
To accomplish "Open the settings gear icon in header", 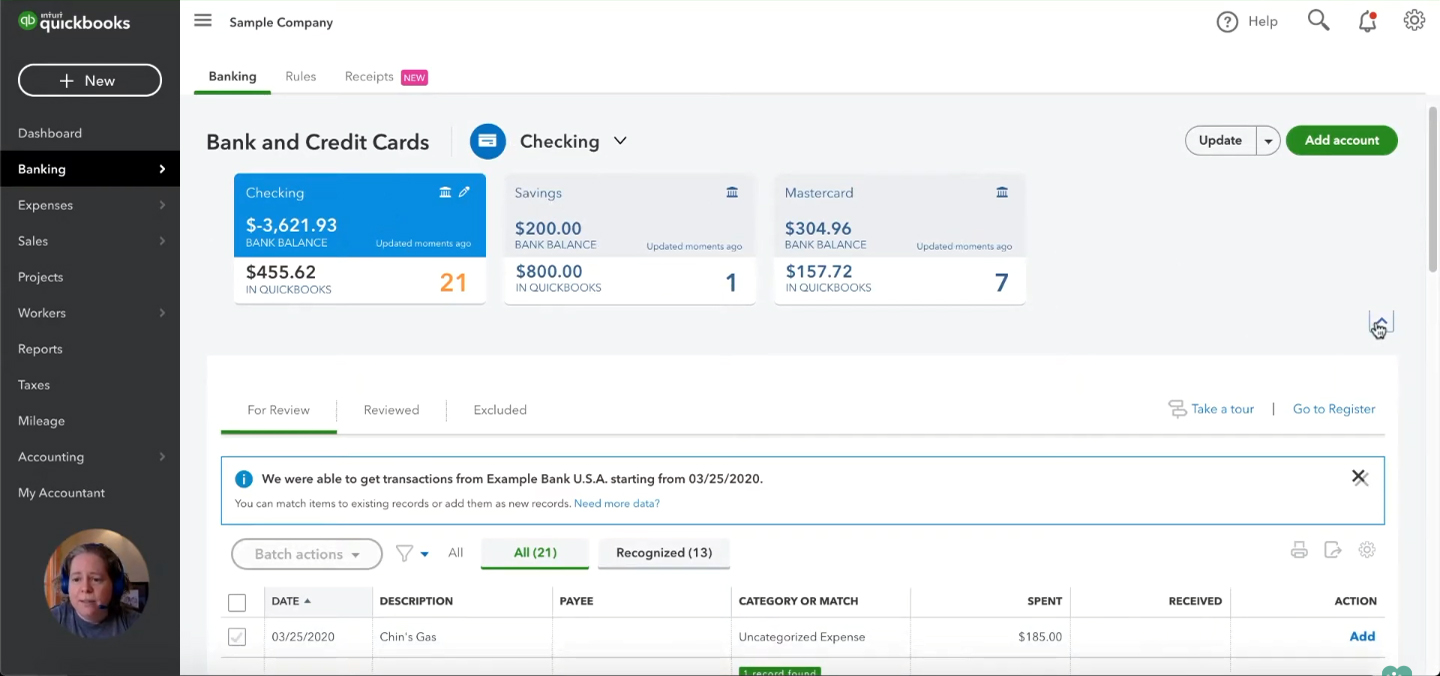I will point(1413,21).
